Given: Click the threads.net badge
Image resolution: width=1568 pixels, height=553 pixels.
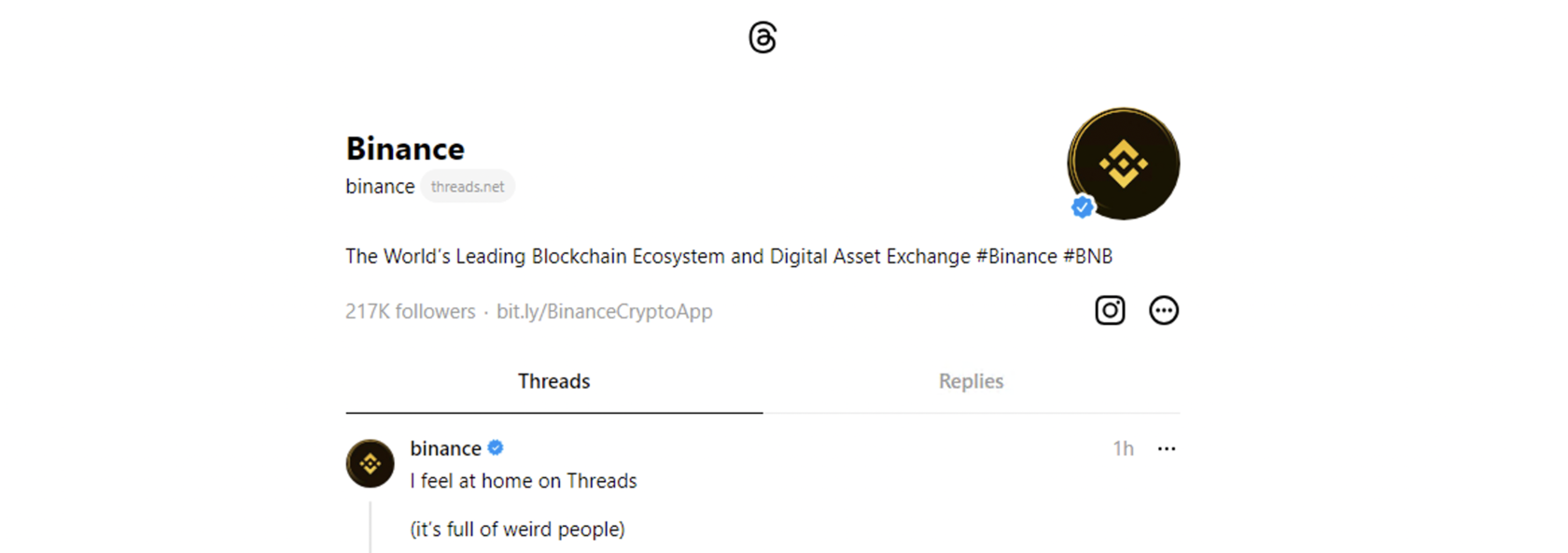Looking at the screenshot, I should click(468, 187).
